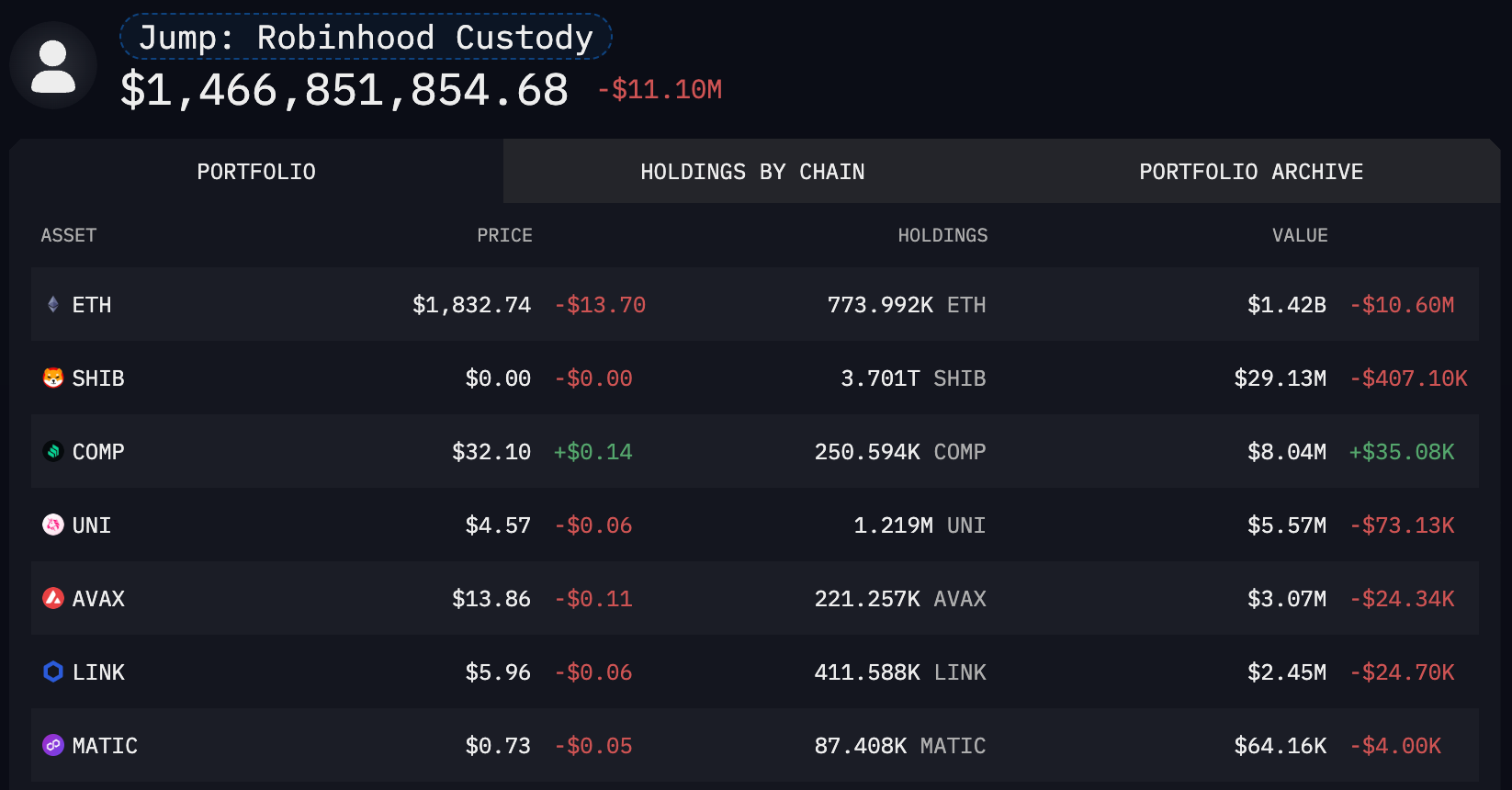The image size is (1512, 790).
Task: Click the ASSET column header
Action: (x=69, y=235)
